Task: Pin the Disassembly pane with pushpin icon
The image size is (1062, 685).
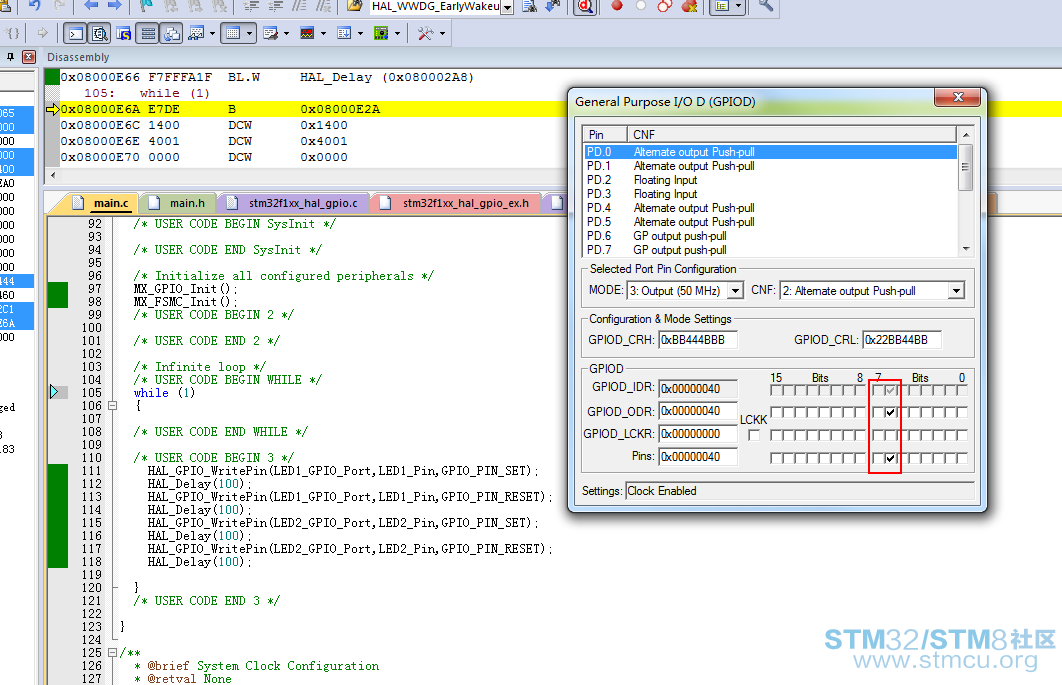Action: tap(10, 57)
